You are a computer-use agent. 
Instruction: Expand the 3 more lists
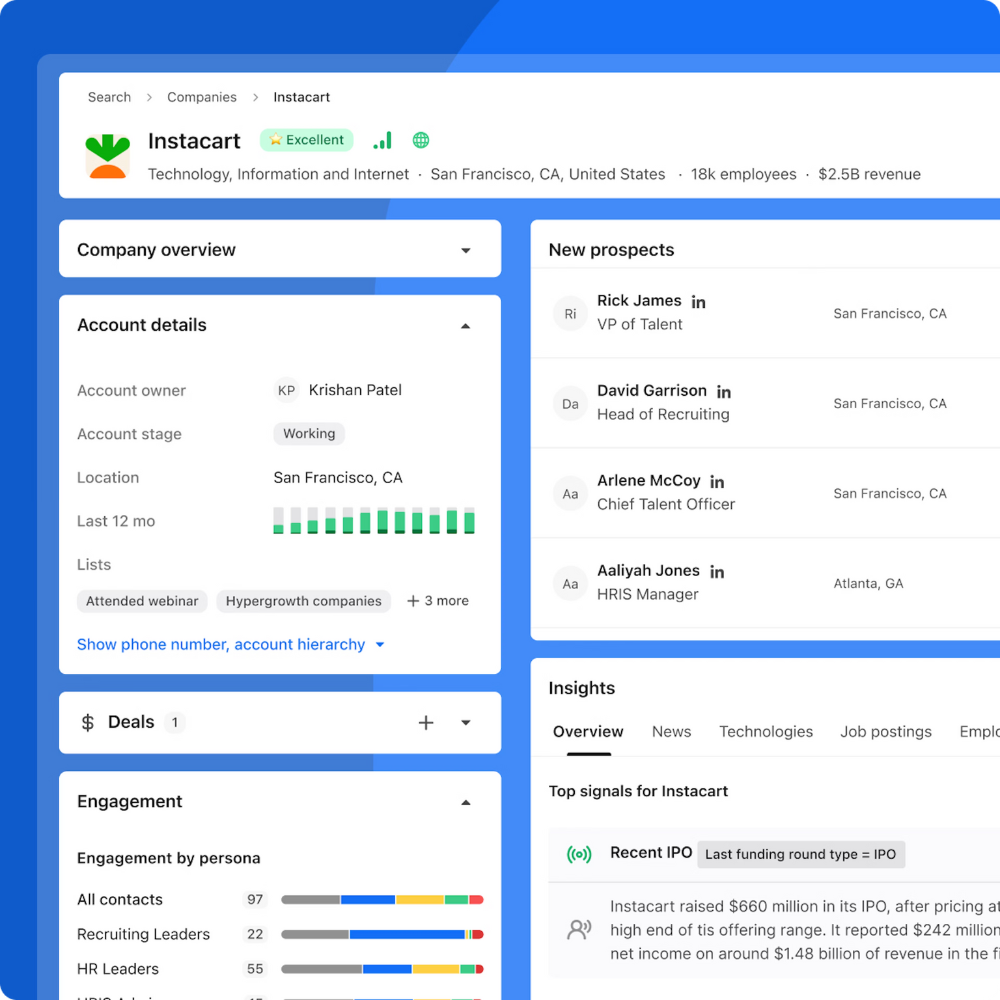[437, 600]
